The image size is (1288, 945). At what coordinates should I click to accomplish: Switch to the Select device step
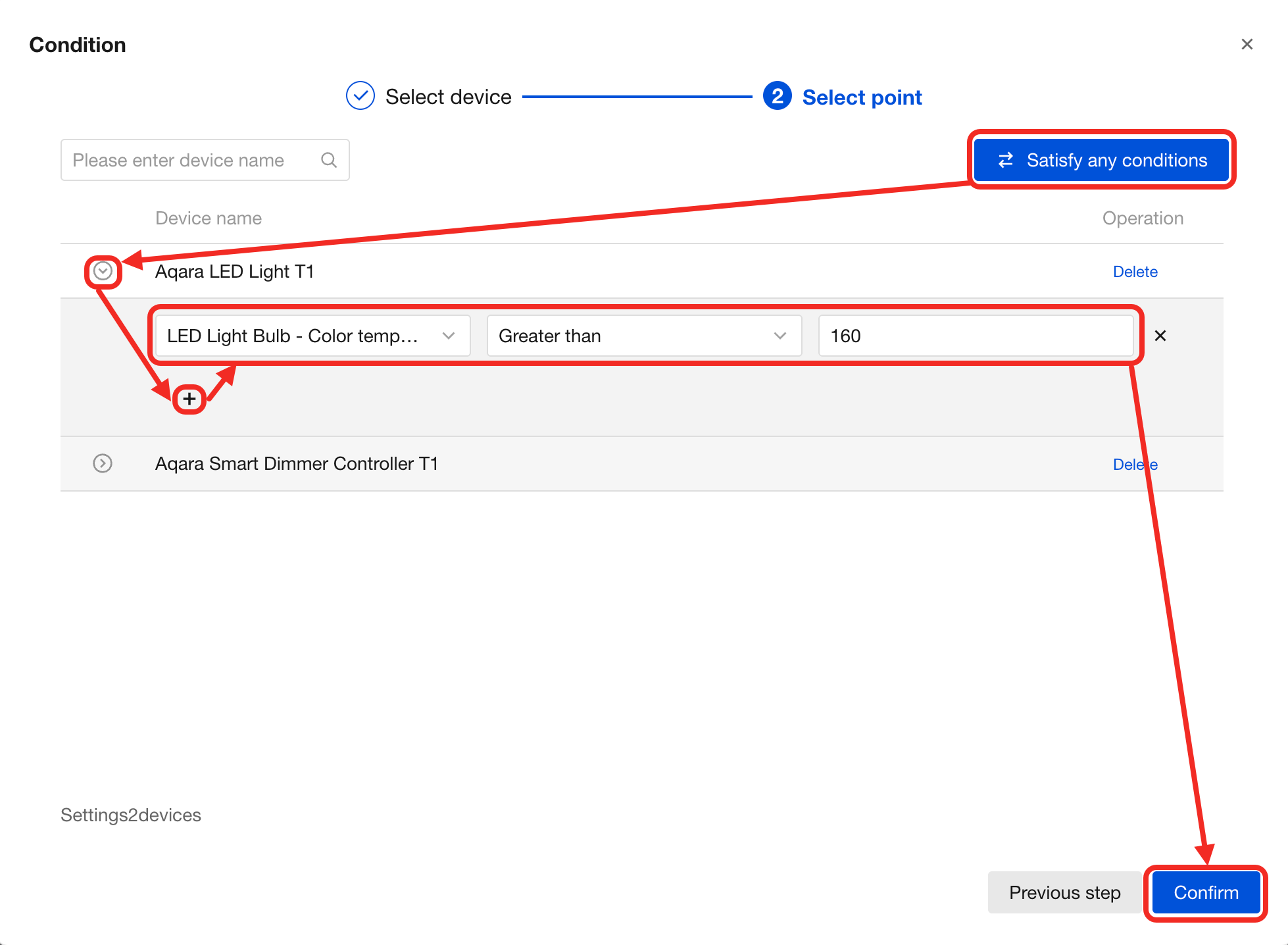[448, 97]
